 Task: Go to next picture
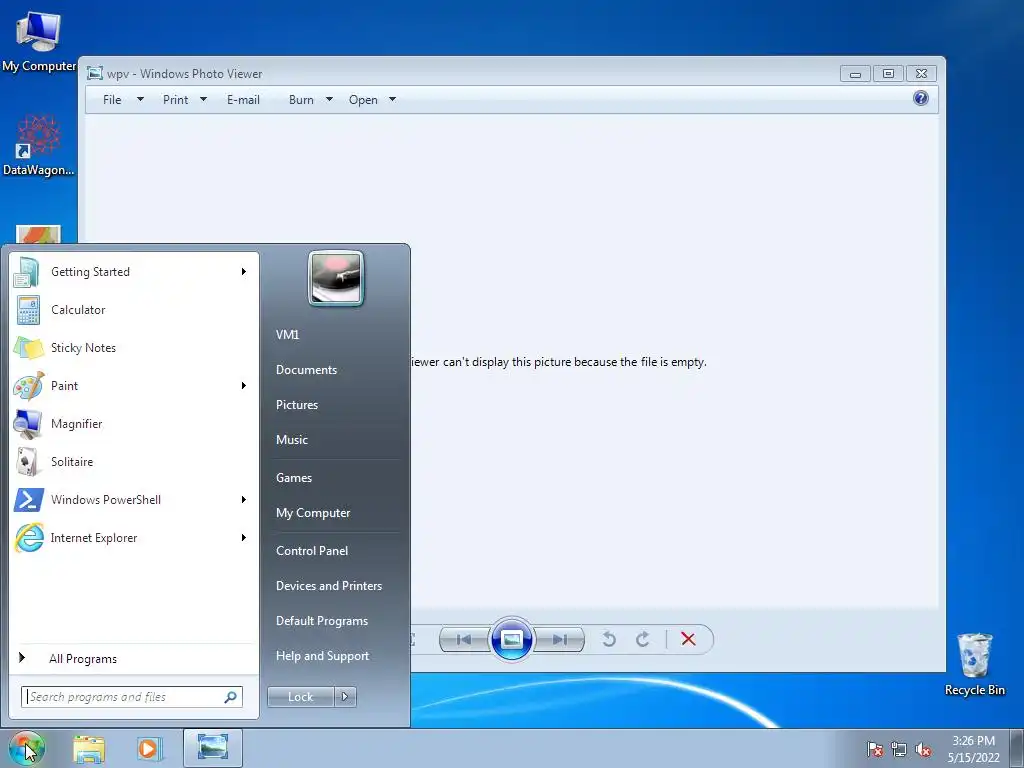[x=560, y=639]
